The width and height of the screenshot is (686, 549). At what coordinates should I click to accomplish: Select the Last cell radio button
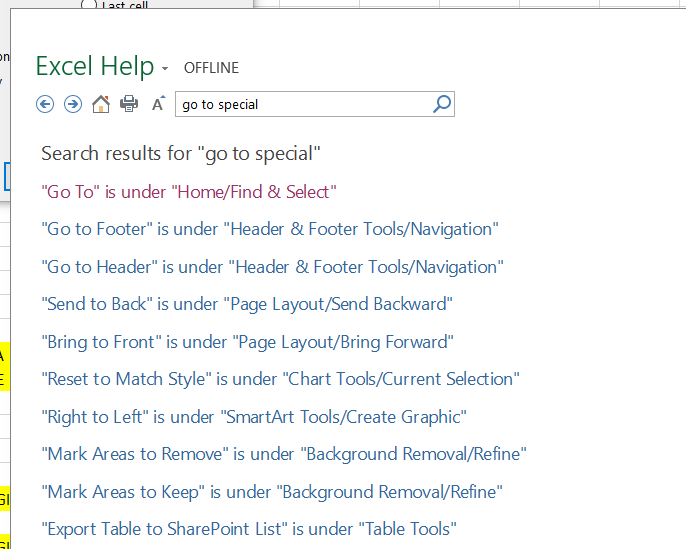[x=87, y=5]
